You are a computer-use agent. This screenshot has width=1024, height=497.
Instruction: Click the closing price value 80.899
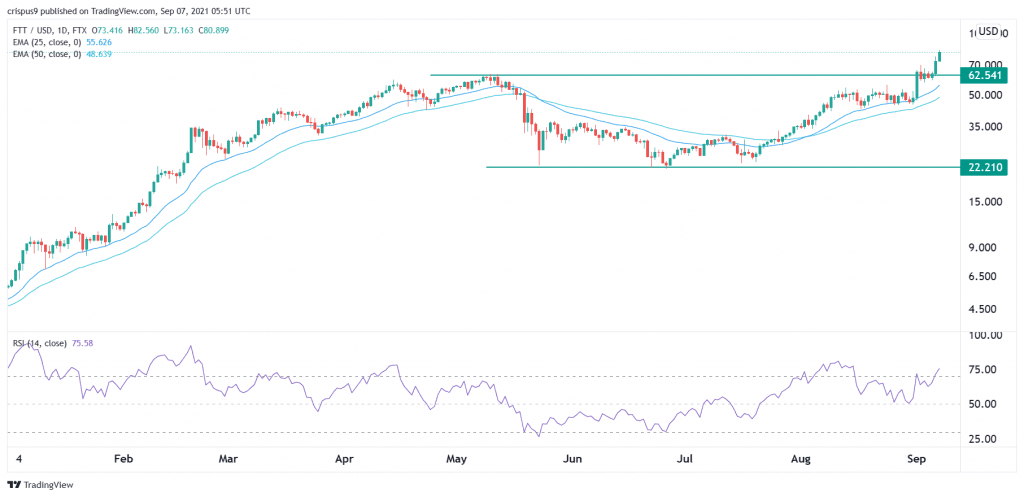tap(213, 30)
